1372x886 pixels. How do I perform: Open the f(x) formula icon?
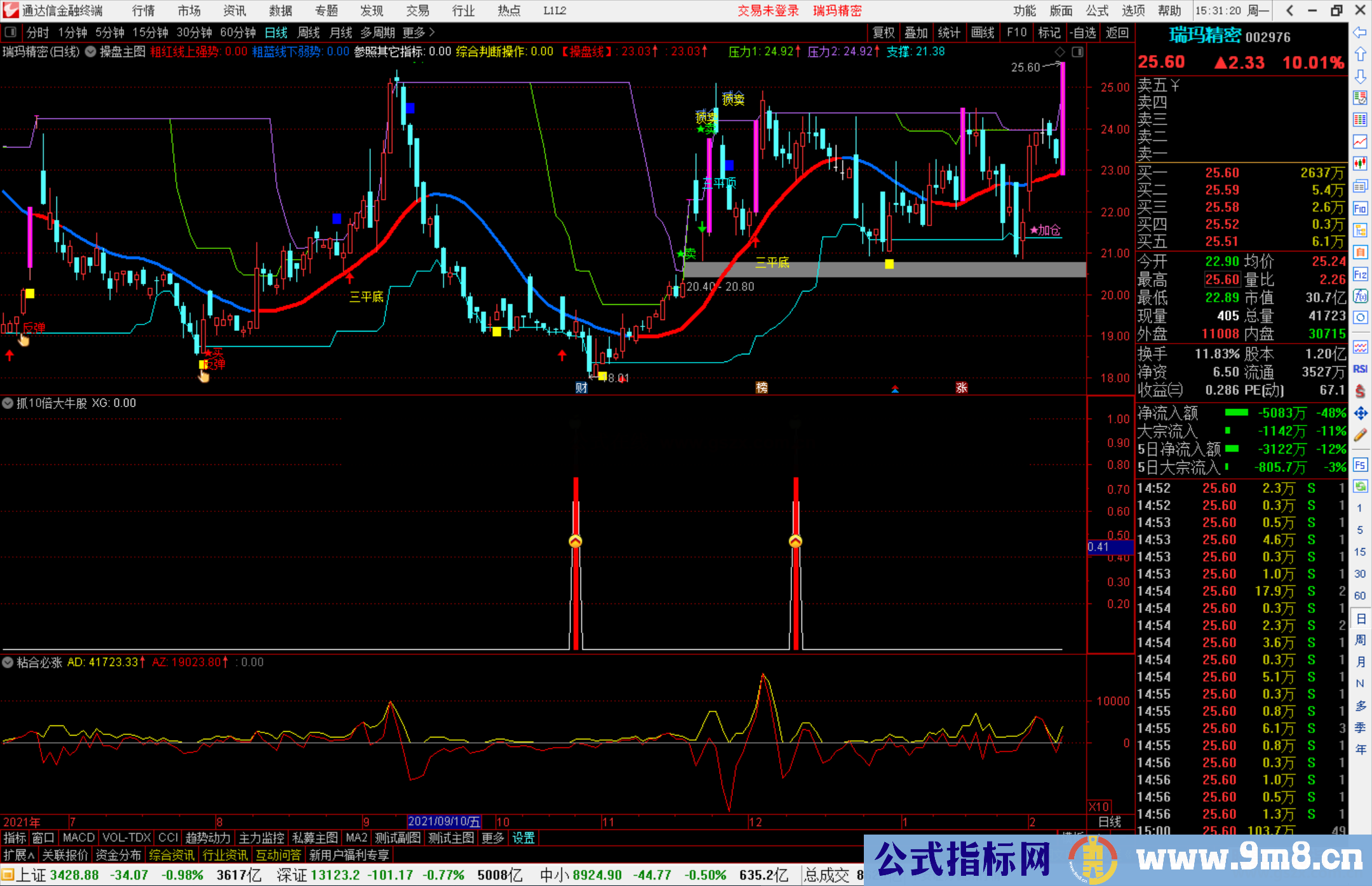click(x=1360, y=296)
